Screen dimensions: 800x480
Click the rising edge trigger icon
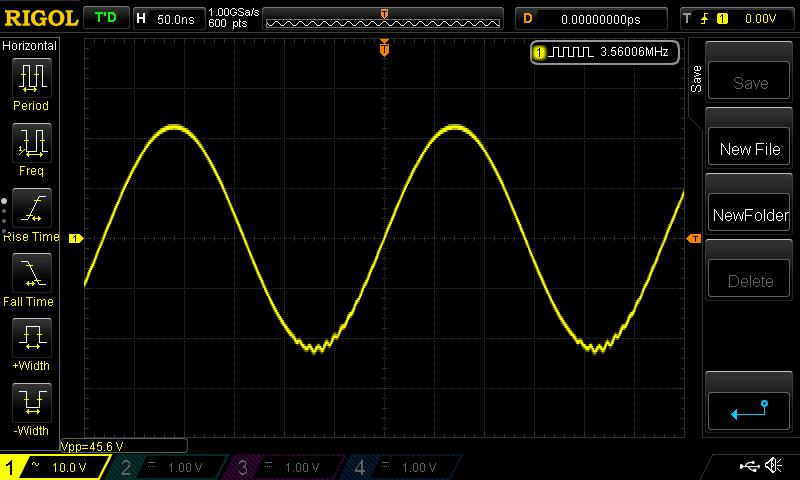pyautogui.click(x=705, y=19)
